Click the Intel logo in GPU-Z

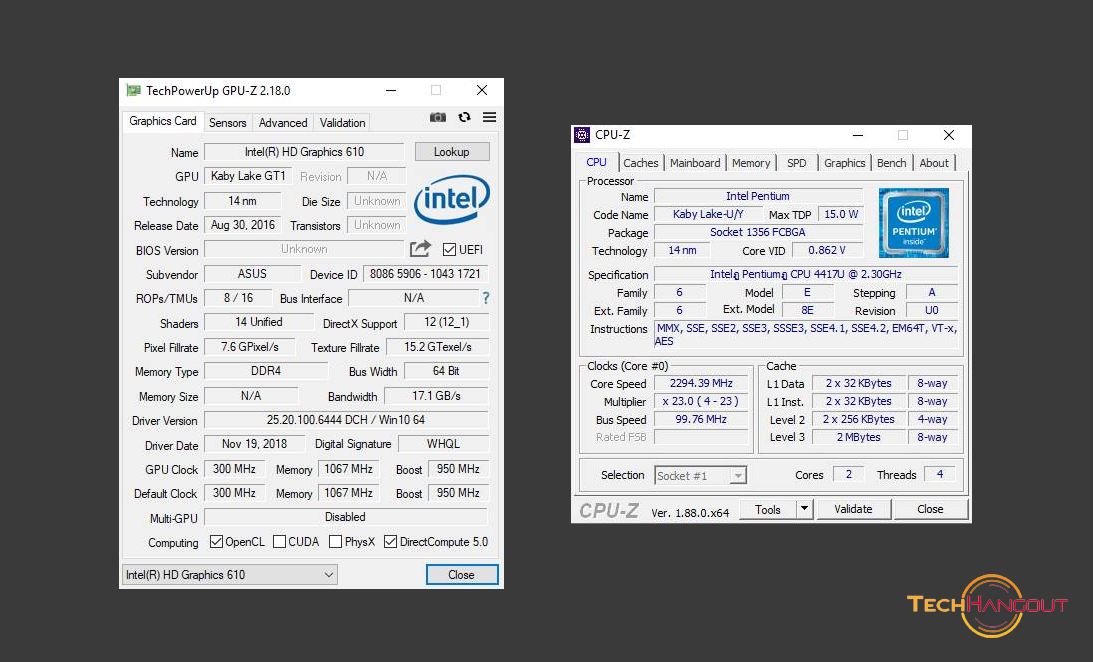(x=452, y=199)
